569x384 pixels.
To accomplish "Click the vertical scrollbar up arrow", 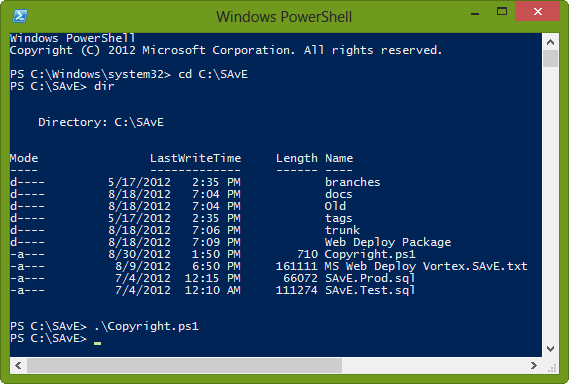I will click(550, 42).
